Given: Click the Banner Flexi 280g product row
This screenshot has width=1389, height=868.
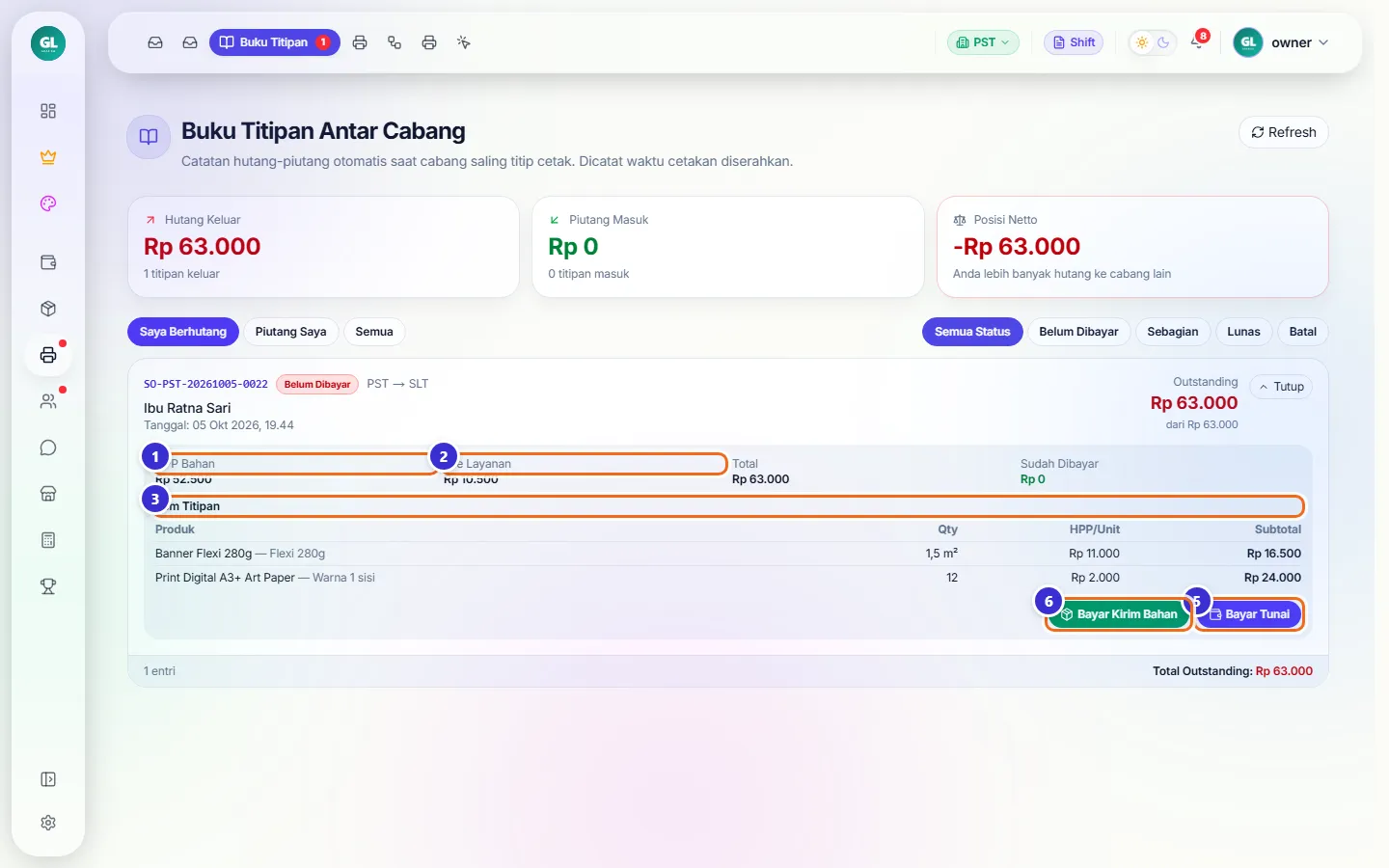Looking at the screenshot, I should (728, 554).
